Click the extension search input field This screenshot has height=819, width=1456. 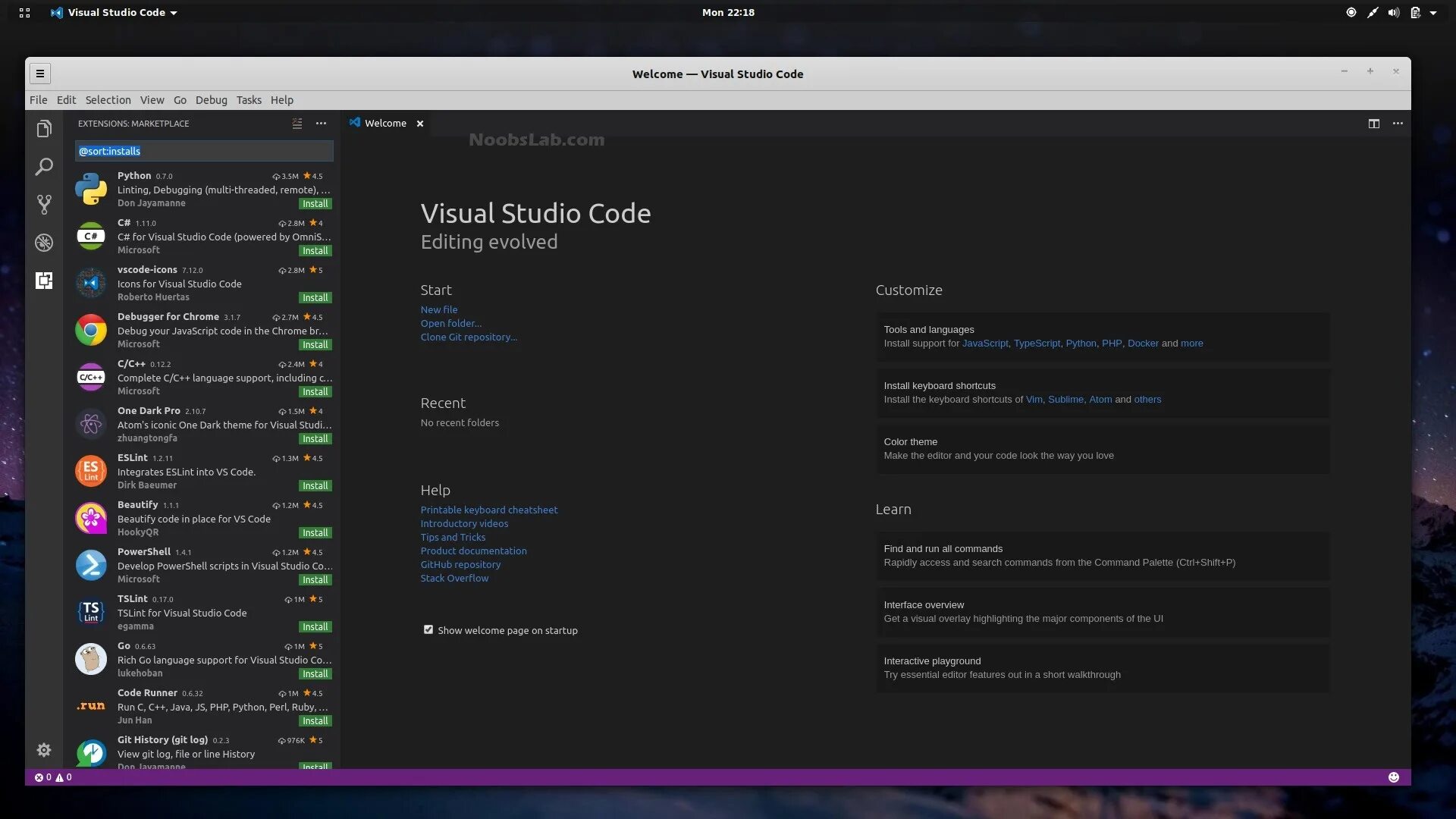[203, 151]
